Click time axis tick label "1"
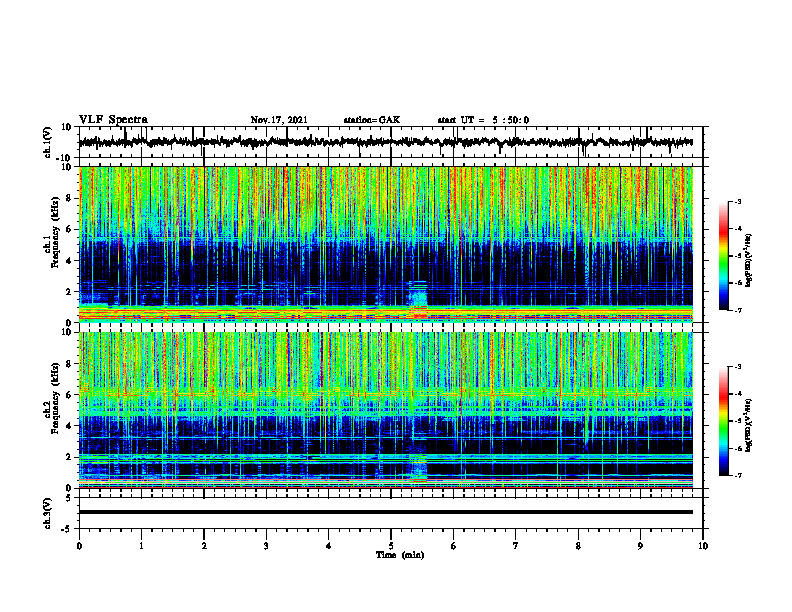This screenshot has height=612, width=792. pyautogui.click(x=141, y=546)
